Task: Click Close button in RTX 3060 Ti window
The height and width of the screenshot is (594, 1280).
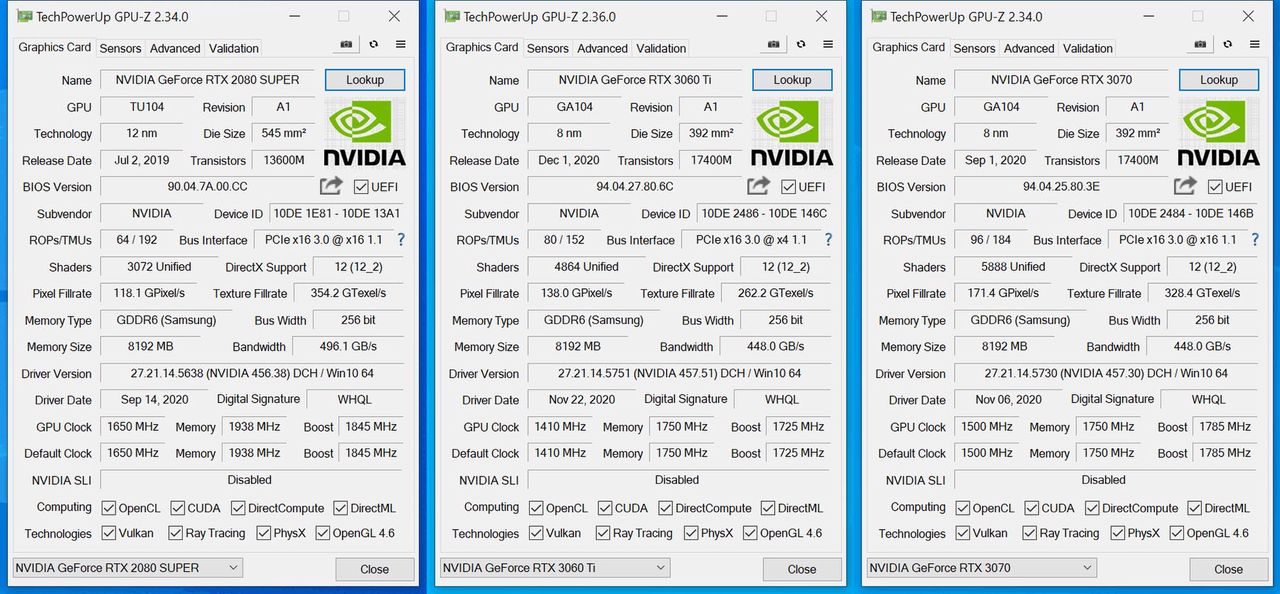Action: click(802, 569)
